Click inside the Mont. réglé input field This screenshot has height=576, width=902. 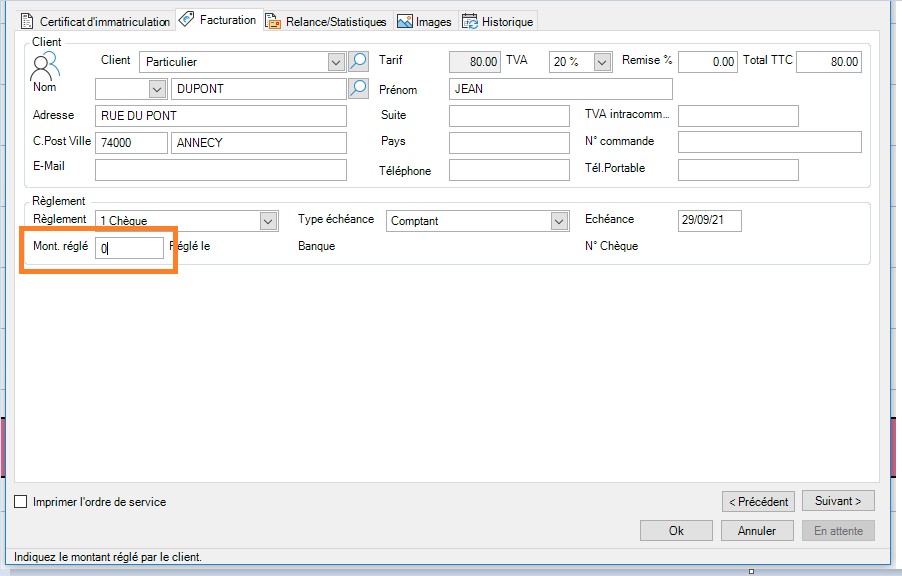[128, 246]
